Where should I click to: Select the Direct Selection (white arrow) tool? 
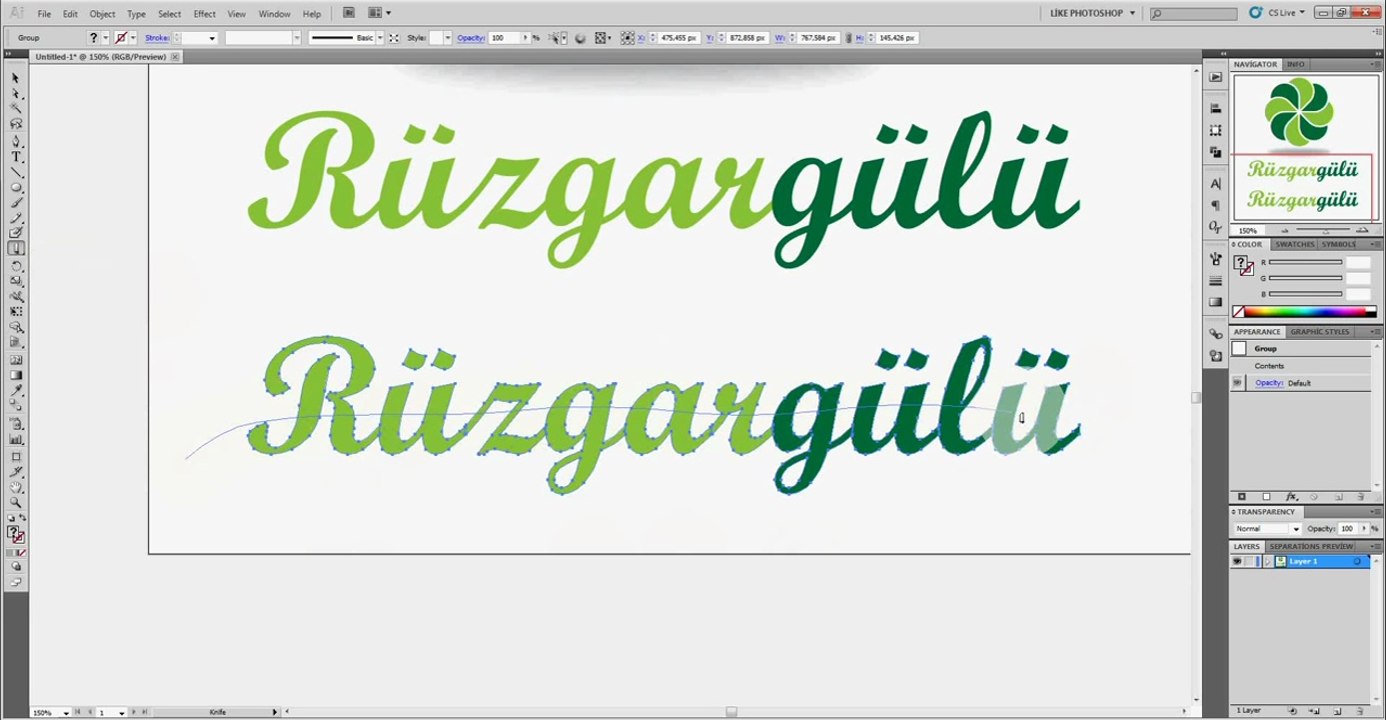coord(15,93)
